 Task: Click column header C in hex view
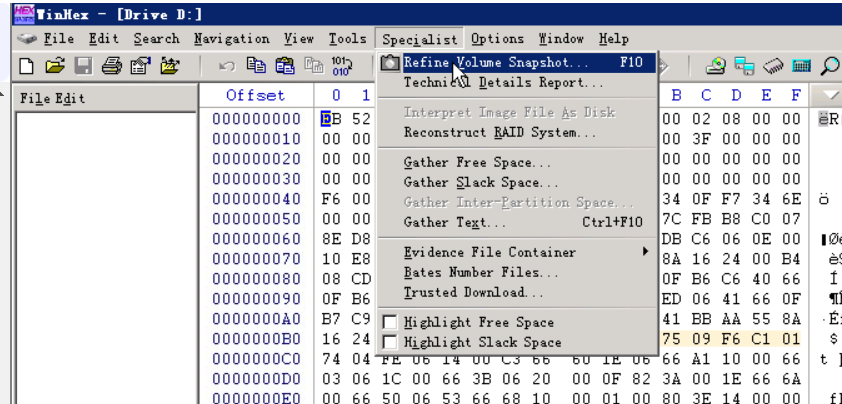click(706, 96)
